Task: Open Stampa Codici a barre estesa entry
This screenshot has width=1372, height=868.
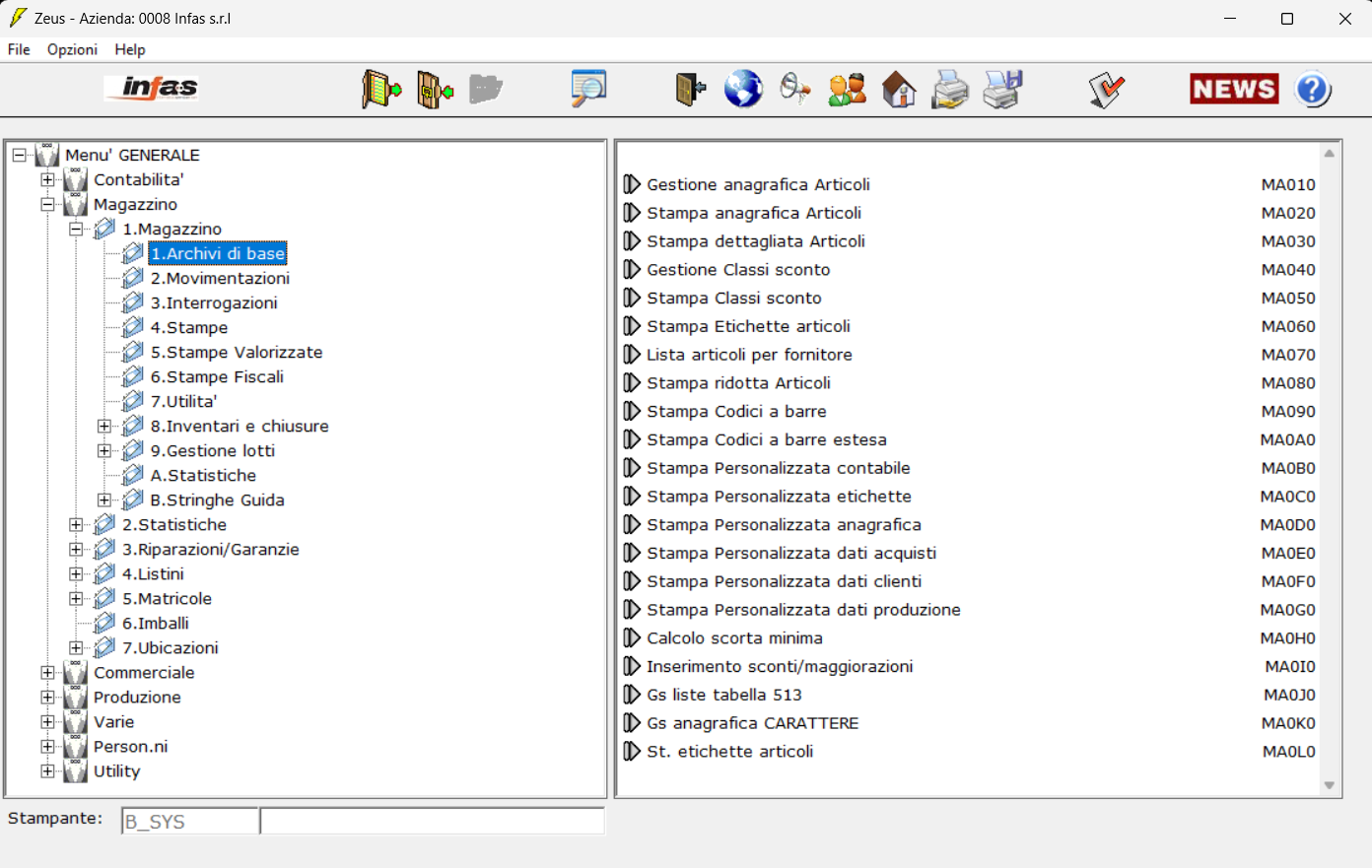Action: (x=767, y=439)
